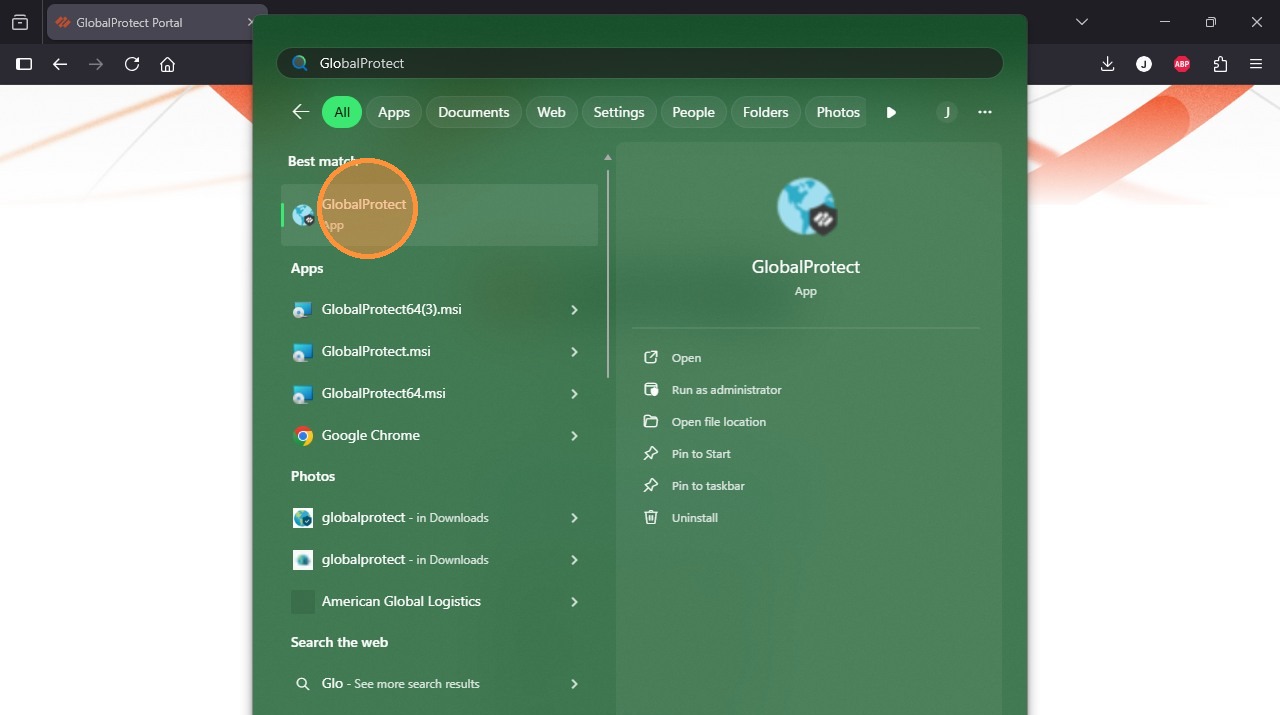
Task: Choose Open file location
Action: [x=718, y=422]
